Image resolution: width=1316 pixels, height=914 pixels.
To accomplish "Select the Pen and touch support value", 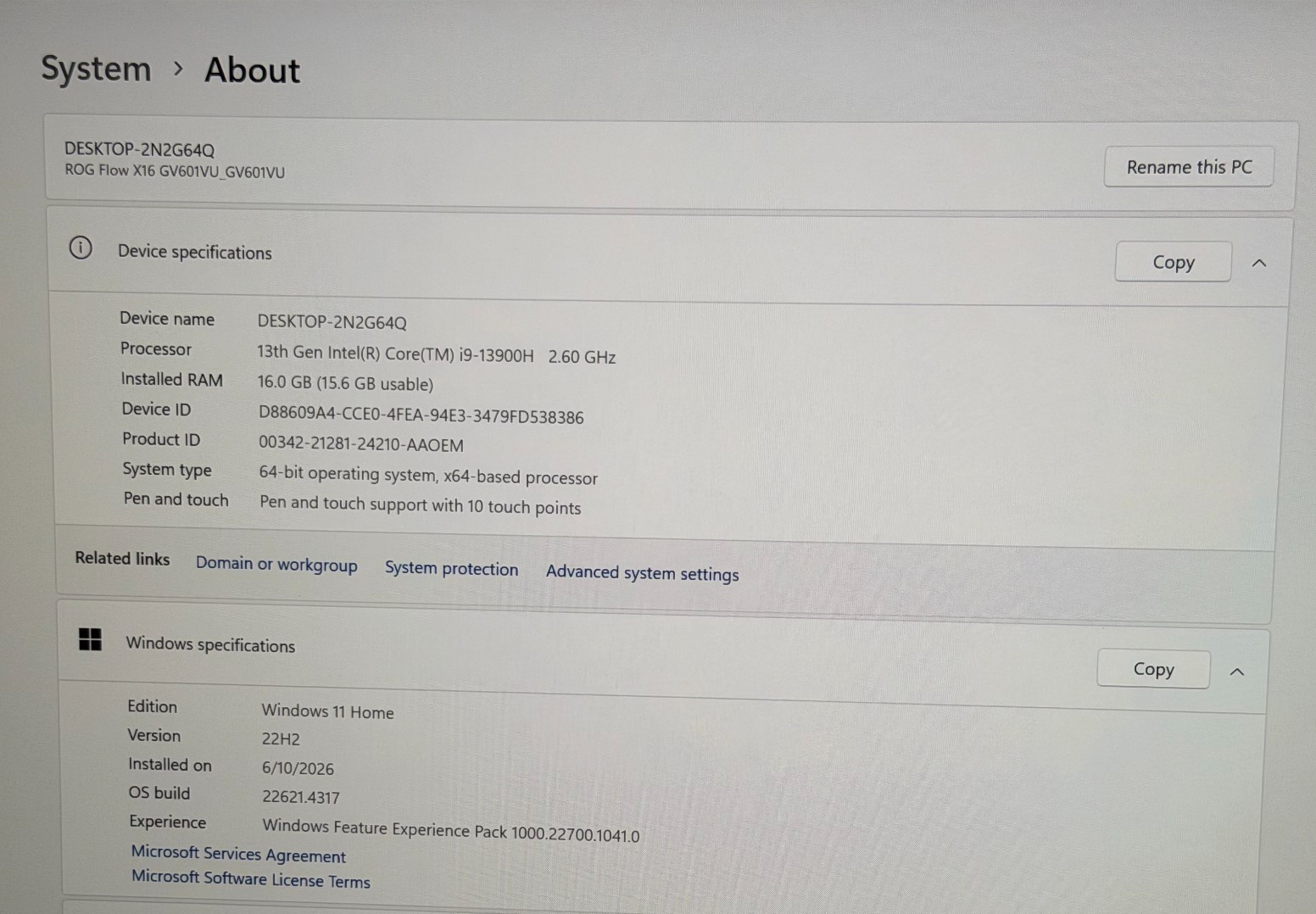I will (421, 505).
